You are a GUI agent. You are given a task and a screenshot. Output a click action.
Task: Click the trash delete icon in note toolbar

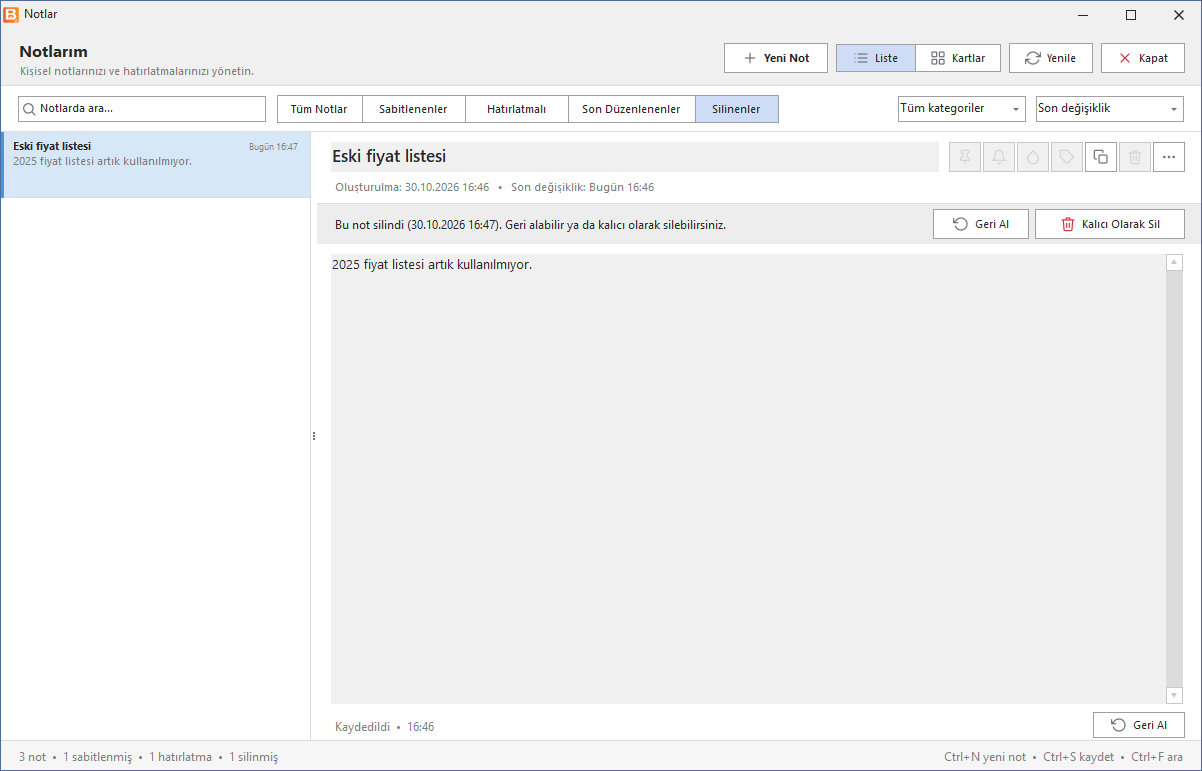pos(1135,157)
